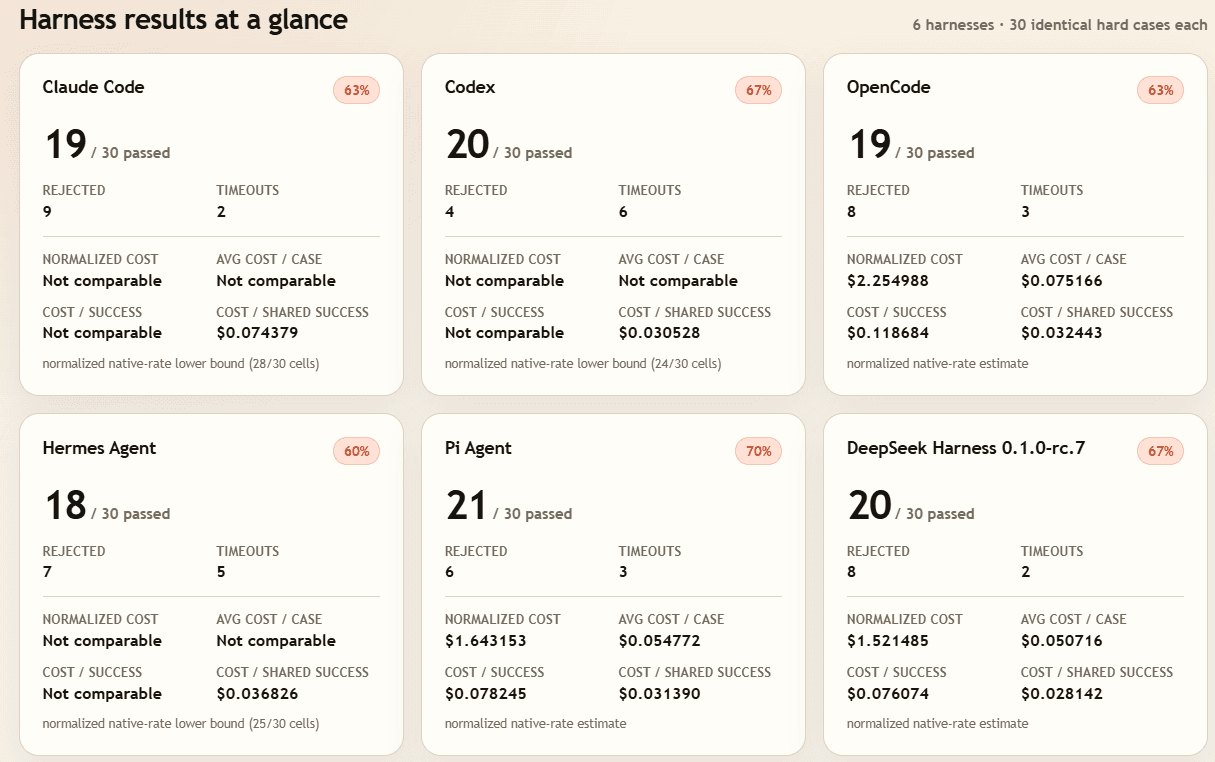Open DeepSeek Harness 0.1.0-rc.7 title
Image resolution: width=1215 pixels, height=762 pixels.
966,448
